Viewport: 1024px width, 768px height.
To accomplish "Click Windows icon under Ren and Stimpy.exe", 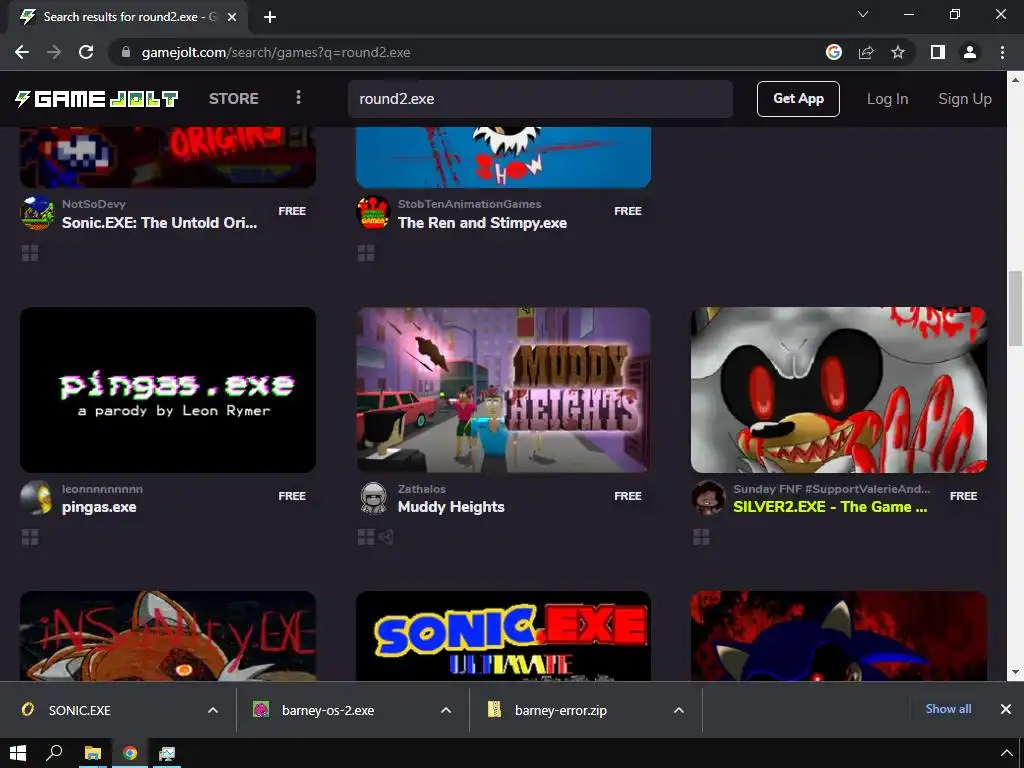I will [x=366, y=253].
